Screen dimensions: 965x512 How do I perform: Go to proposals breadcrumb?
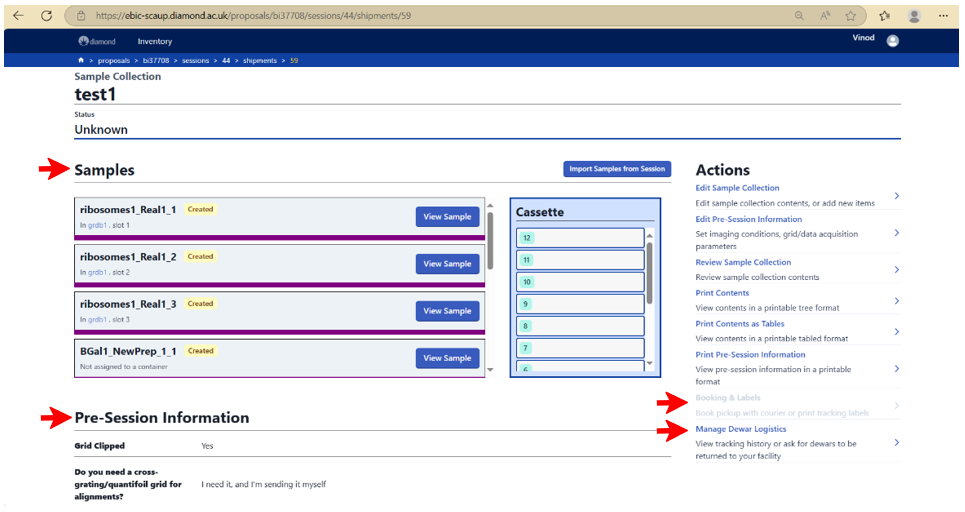114,60
